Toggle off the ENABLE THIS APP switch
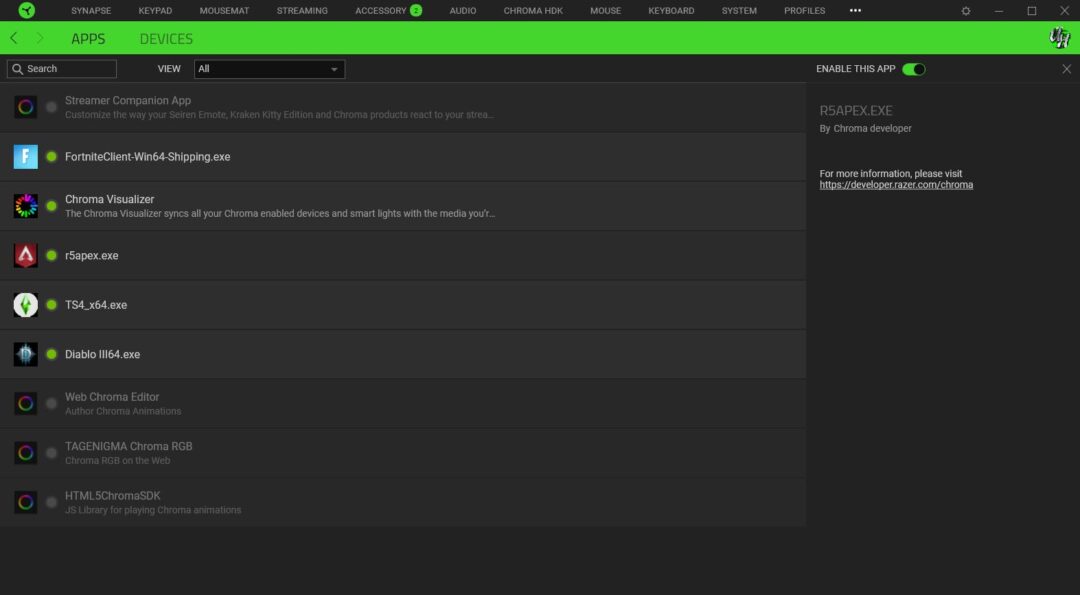Viewport: 1080px width, 595px height. coord(913,69)
